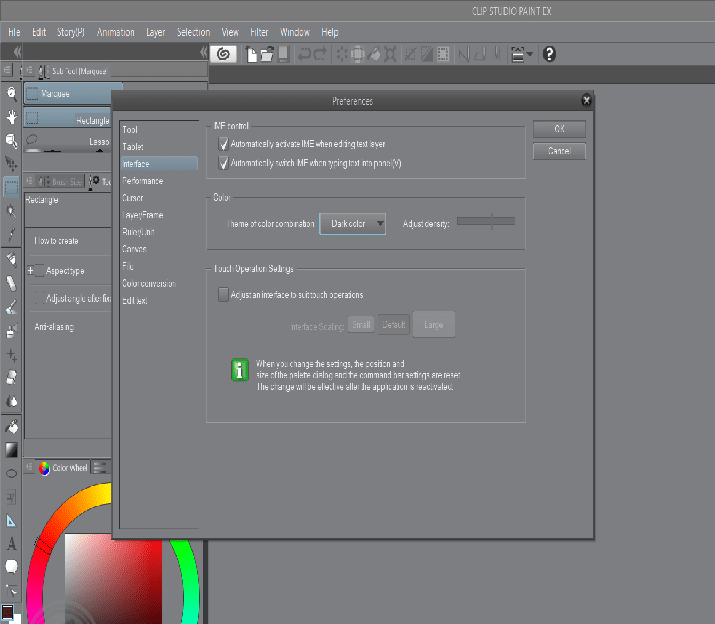Click the Help question mark icon
This screenshot has height=624, width=715.
(x=549, y=54)
